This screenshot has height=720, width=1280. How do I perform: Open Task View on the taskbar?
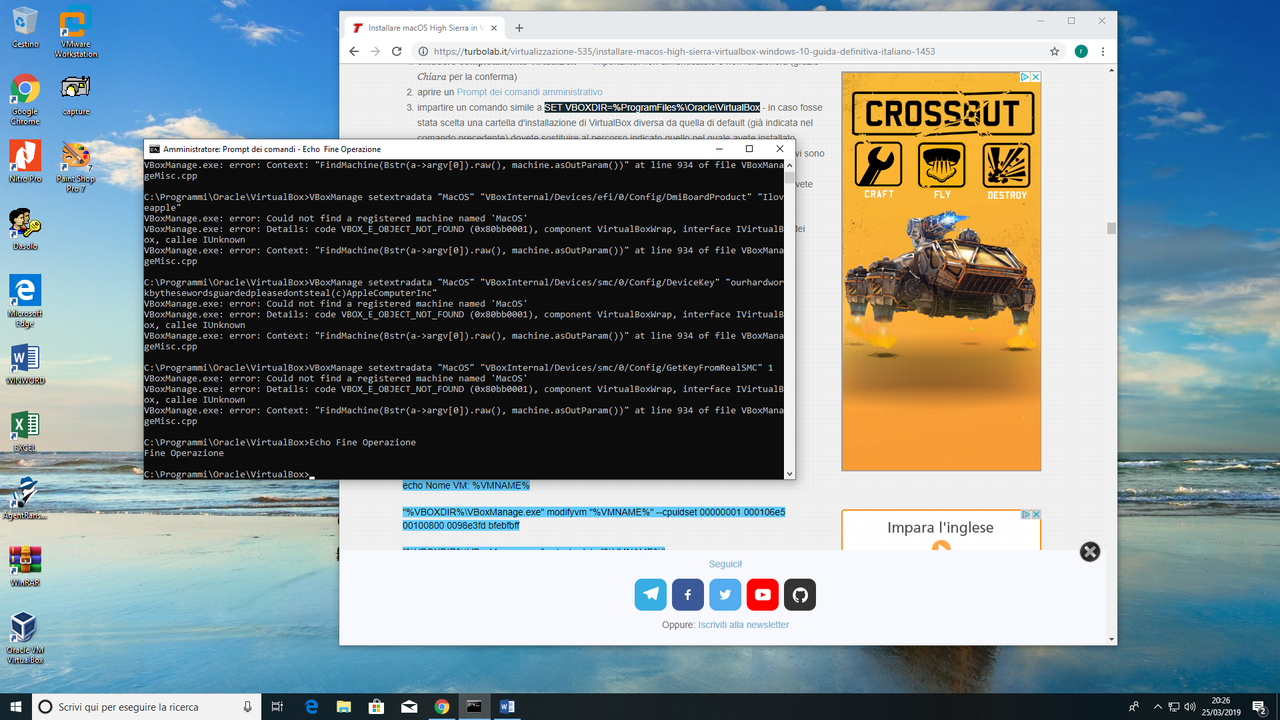click(277, 706)
